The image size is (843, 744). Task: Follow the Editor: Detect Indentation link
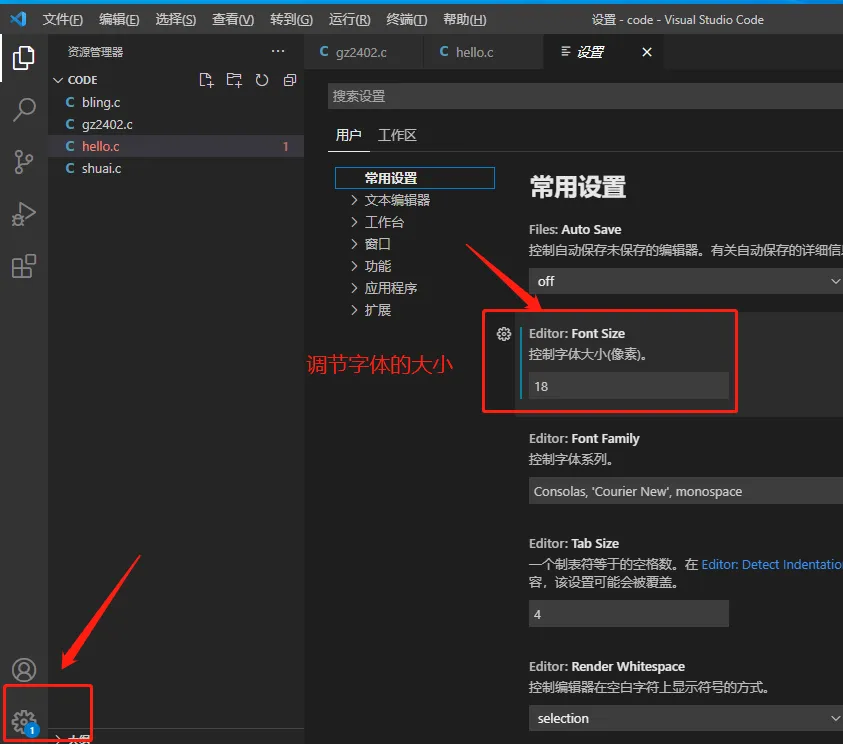pyautogui.click(x=772, y=564)
